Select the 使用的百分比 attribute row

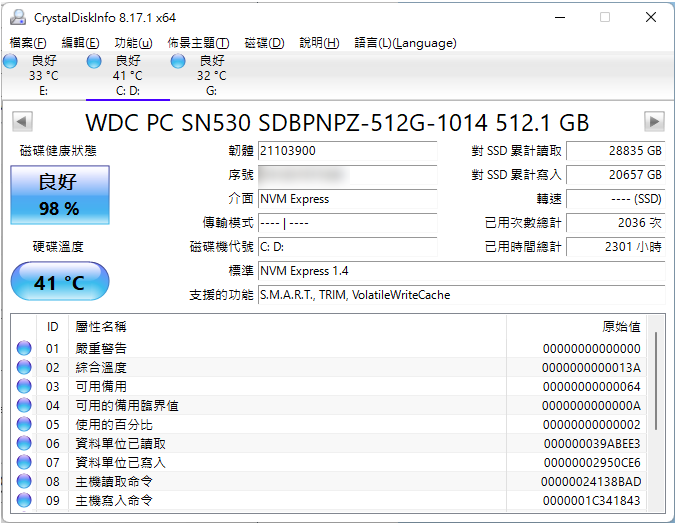329,424
